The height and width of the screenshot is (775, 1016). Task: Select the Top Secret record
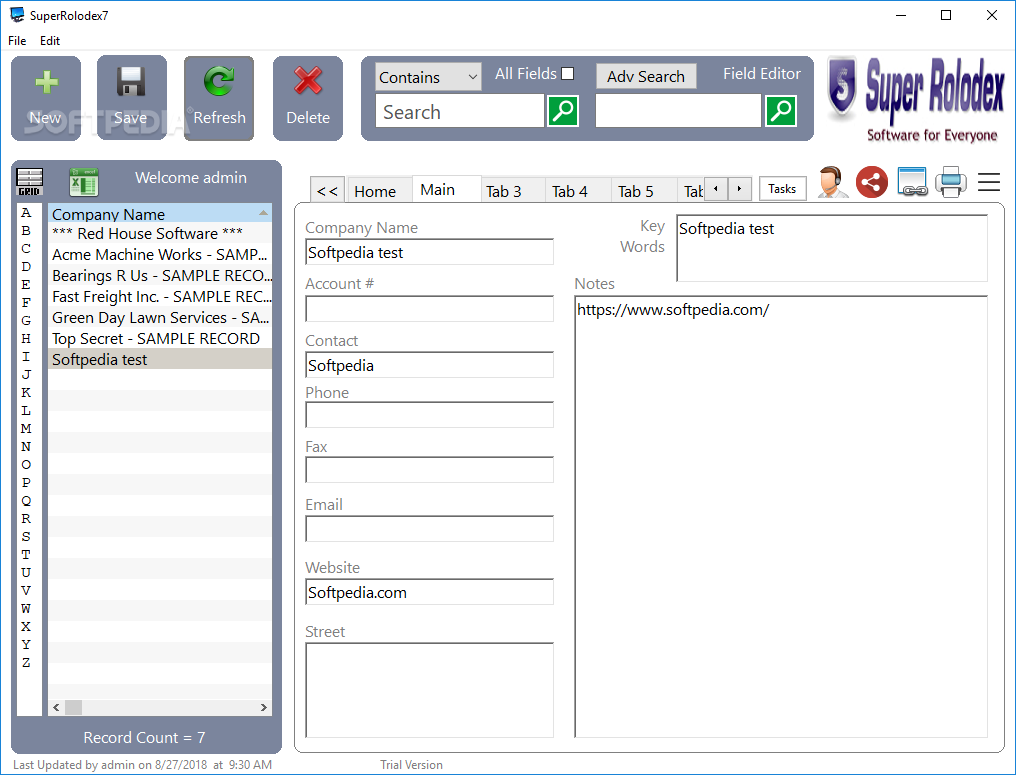click(x=160, y=339)
